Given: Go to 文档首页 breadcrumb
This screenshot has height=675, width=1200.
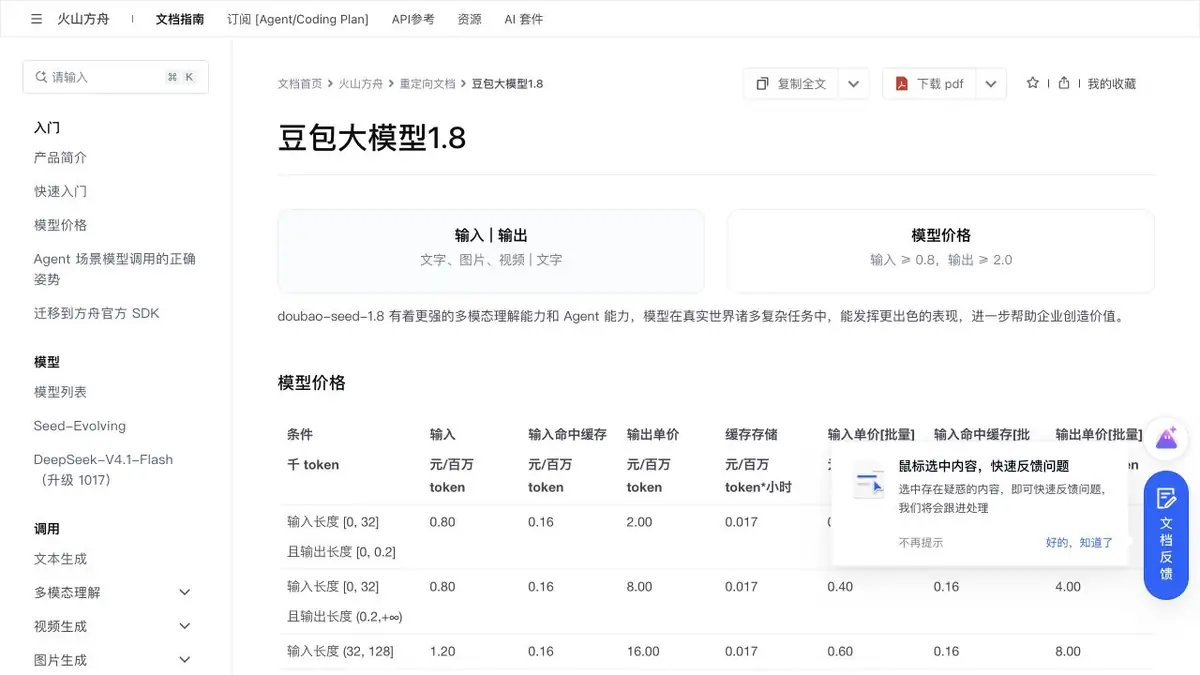Looking at the screenshot, I should (300, 84).
